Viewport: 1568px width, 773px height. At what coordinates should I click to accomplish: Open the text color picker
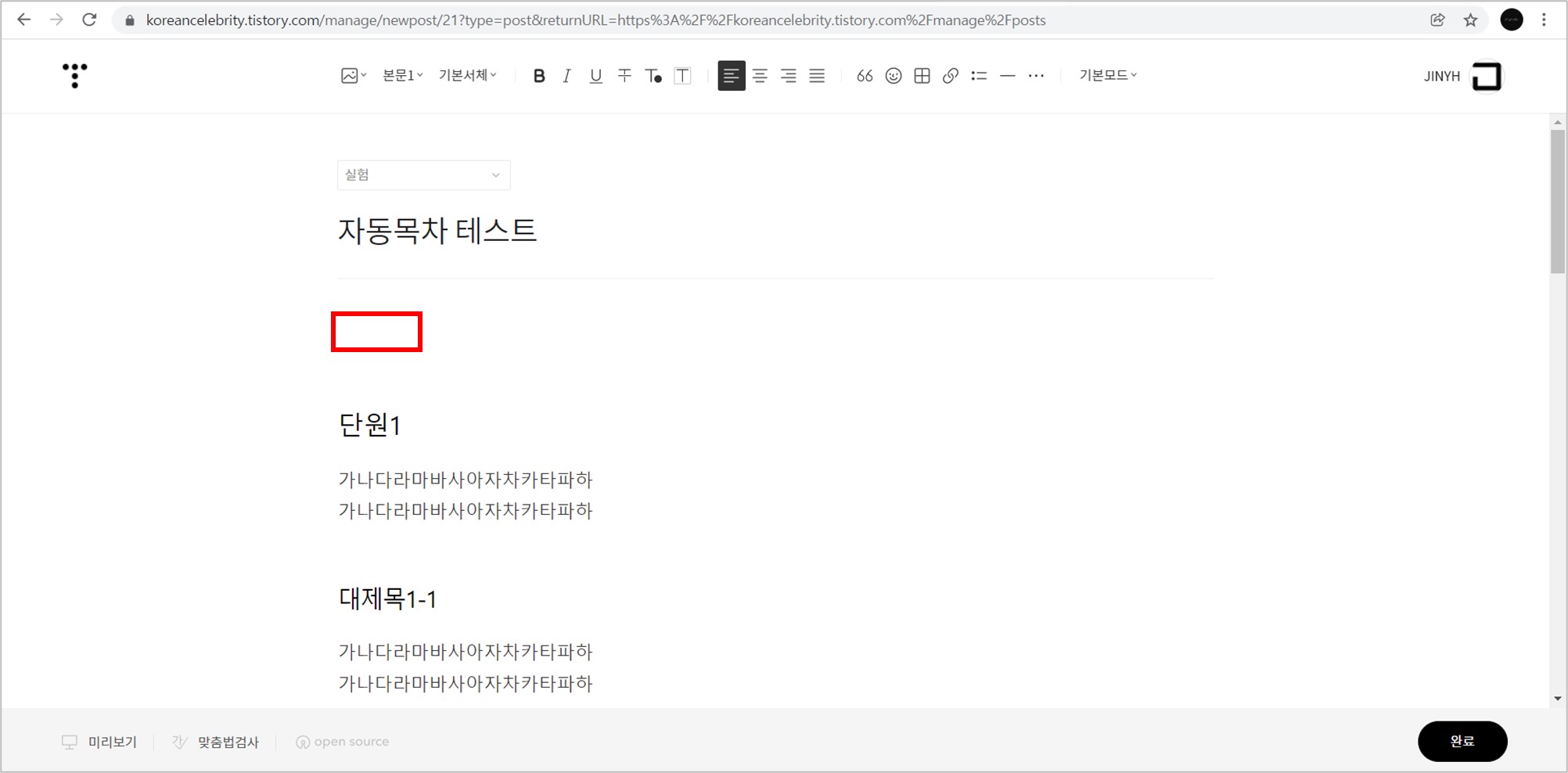click(x=653, y=76)
